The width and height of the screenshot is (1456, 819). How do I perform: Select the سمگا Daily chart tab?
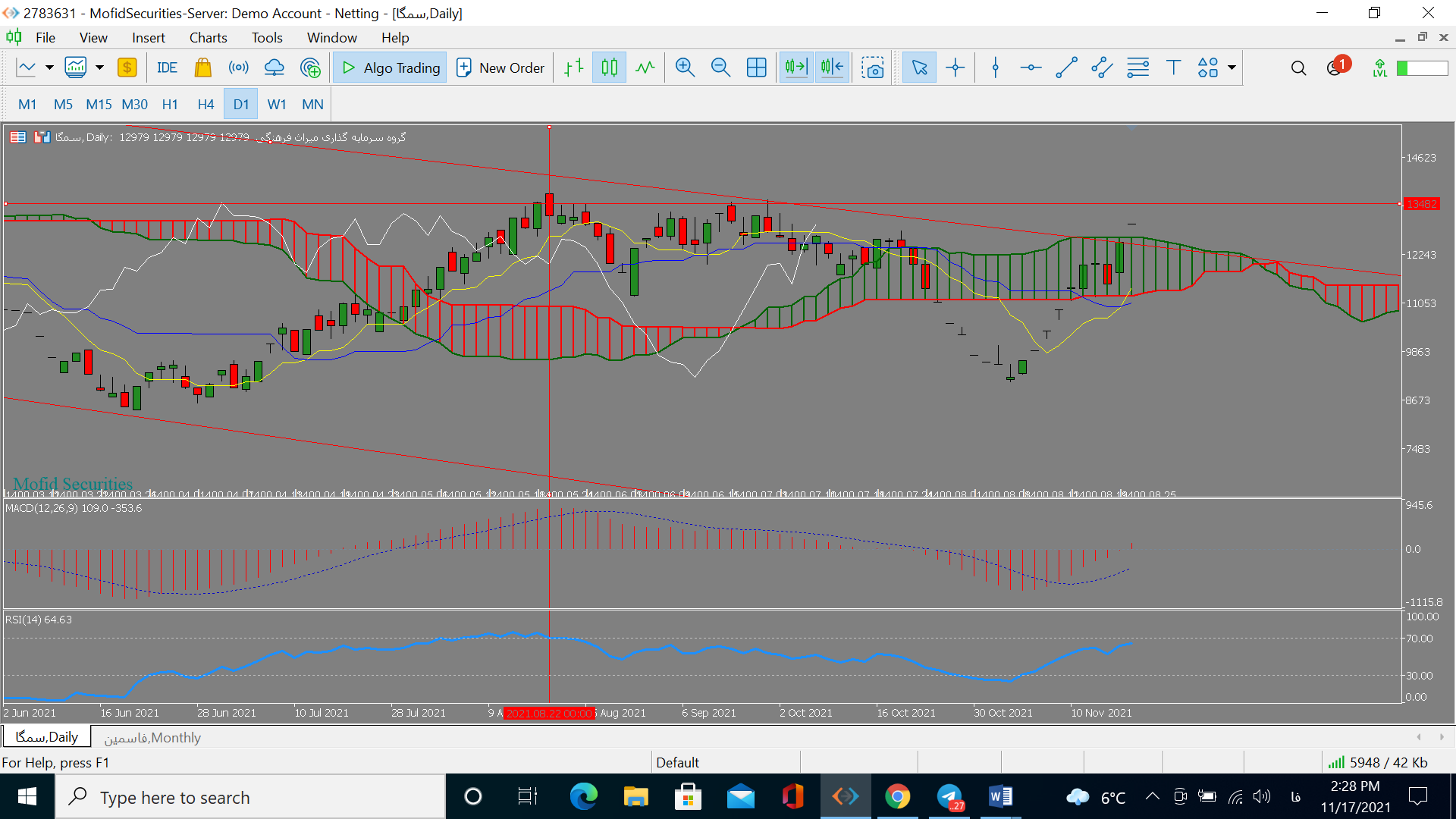tap(46, 738)
